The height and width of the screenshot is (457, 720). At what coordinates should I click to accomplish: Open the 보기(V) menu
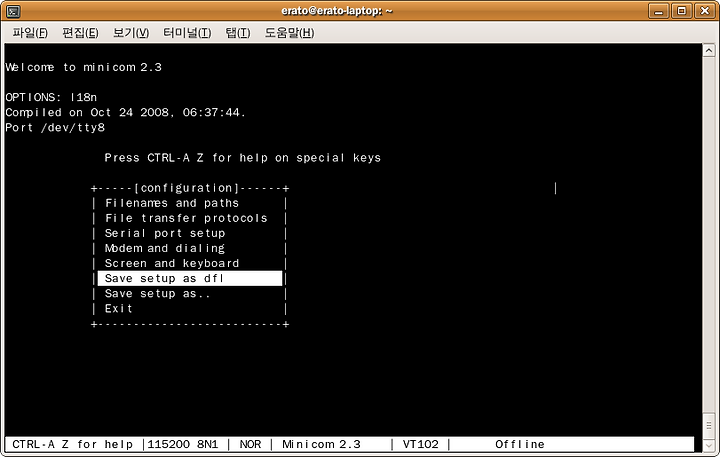(x=131, y=33)
